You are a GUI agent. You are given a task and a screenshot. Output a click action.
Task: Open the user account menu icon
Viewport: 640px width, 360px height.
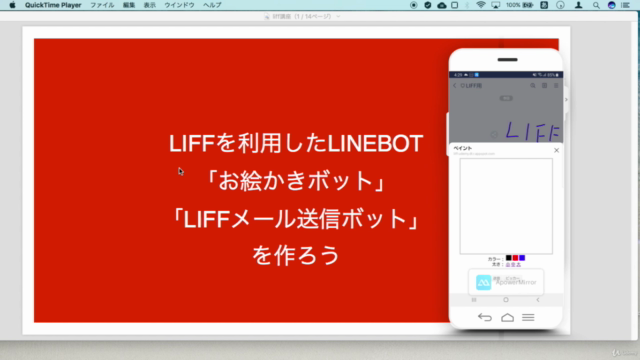pyautogui.click(x=578, y=5)
